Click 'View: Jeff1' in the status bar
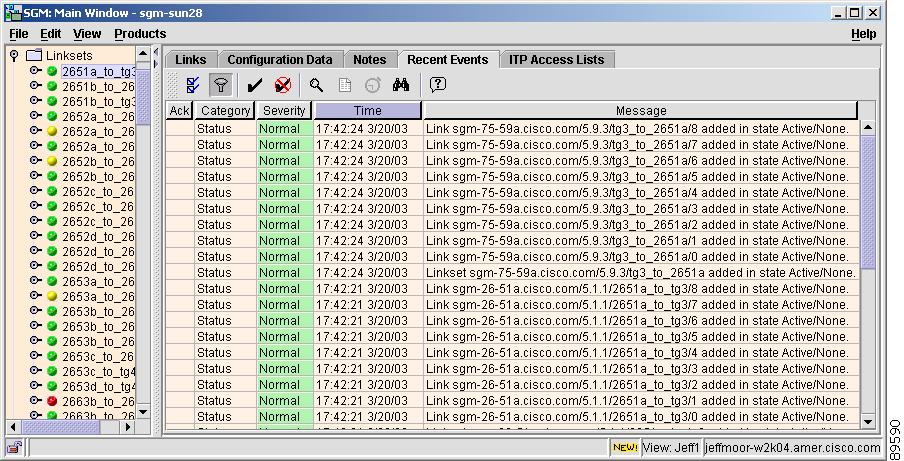This screenshot has width=904, height=461. click(x=671, y=448)
